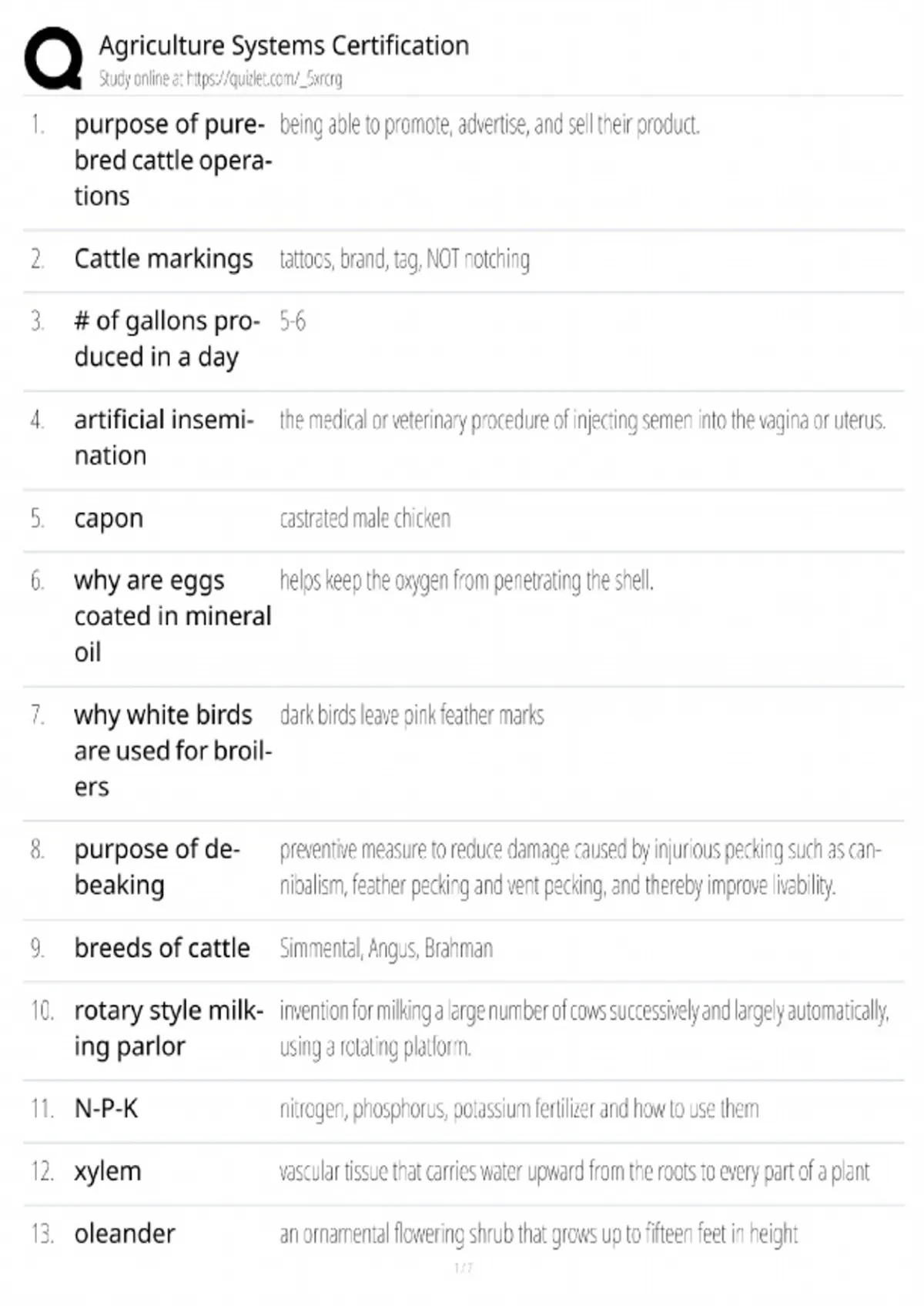Select the term "rotary style milking parlor"

[x=169, y=1028]
